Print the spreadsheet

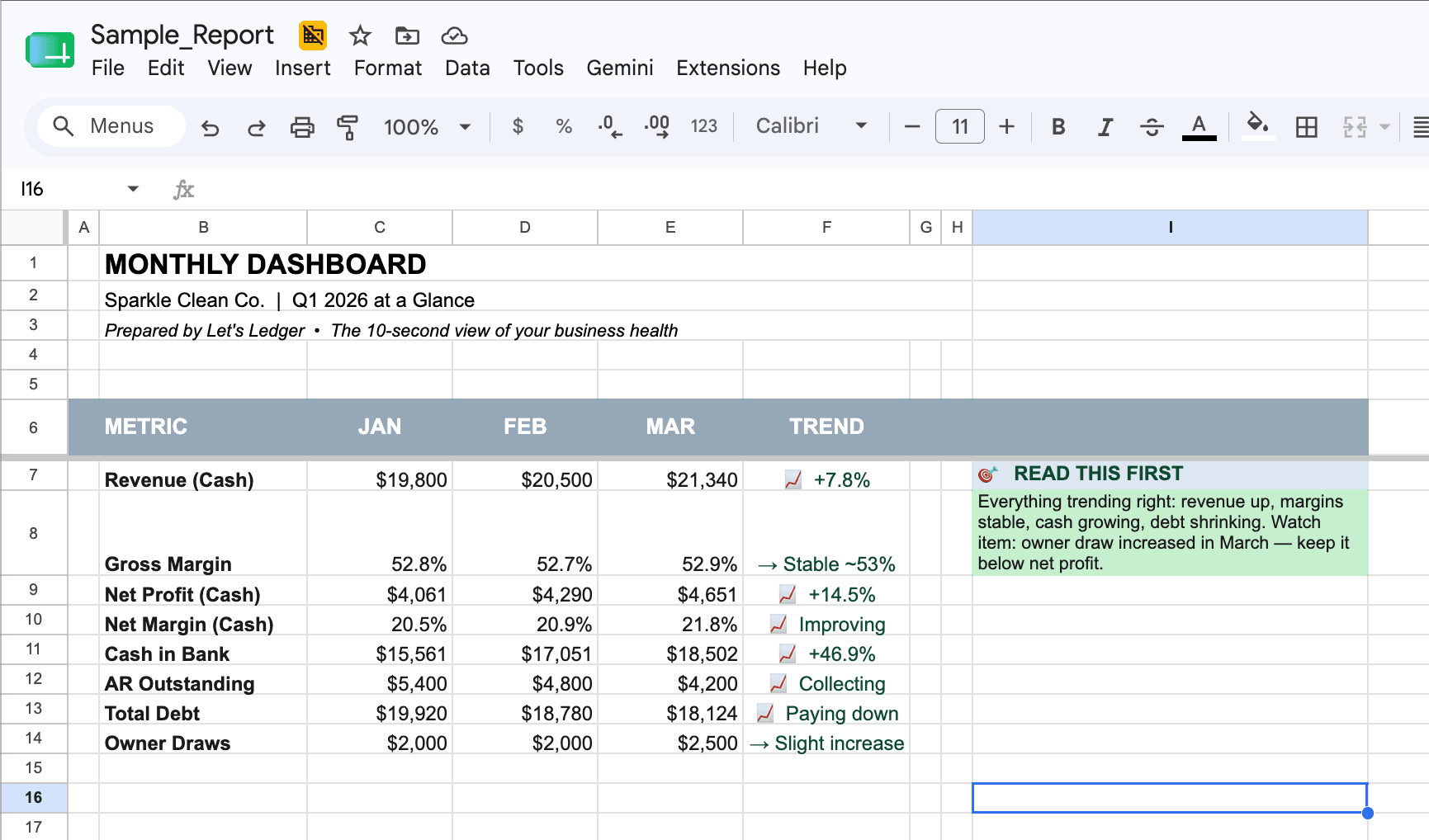pos(302,127)
